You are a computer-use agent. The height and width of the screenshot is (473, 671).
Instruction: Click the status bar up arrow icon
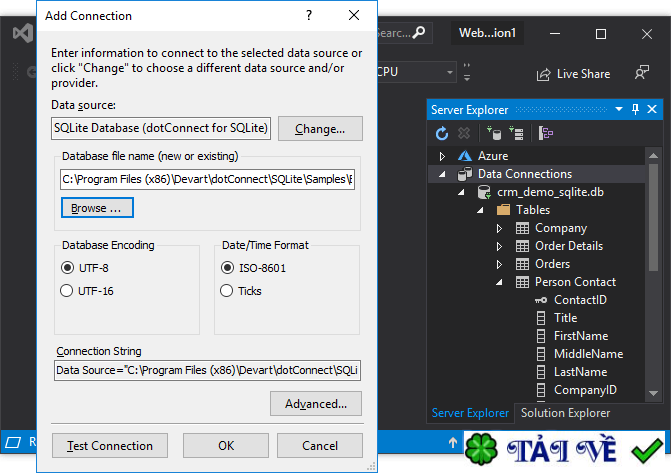pos(453,442)
